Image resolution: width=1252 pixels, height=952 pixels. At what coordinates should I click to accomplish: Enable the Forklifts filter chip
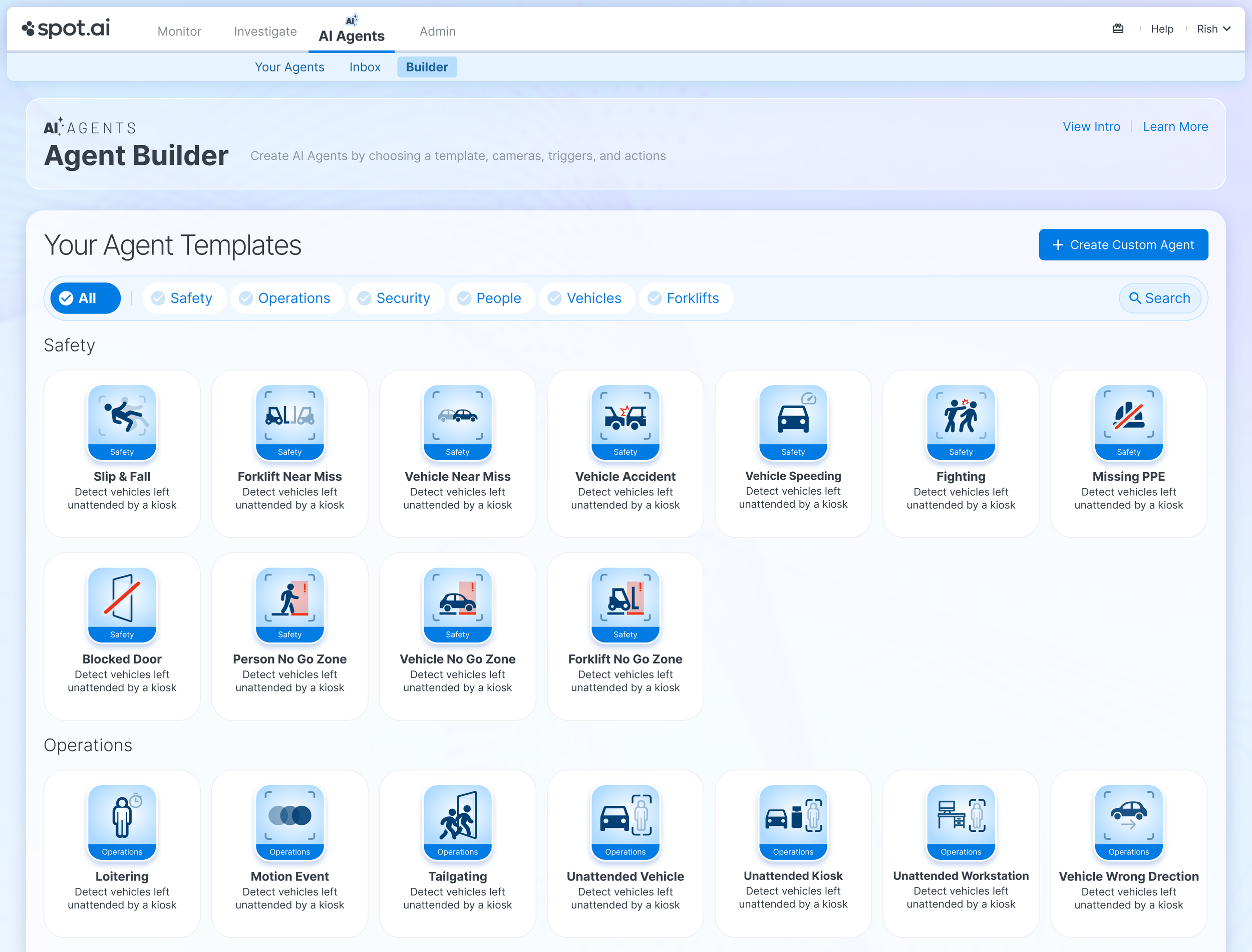click(x=686, y=298)
